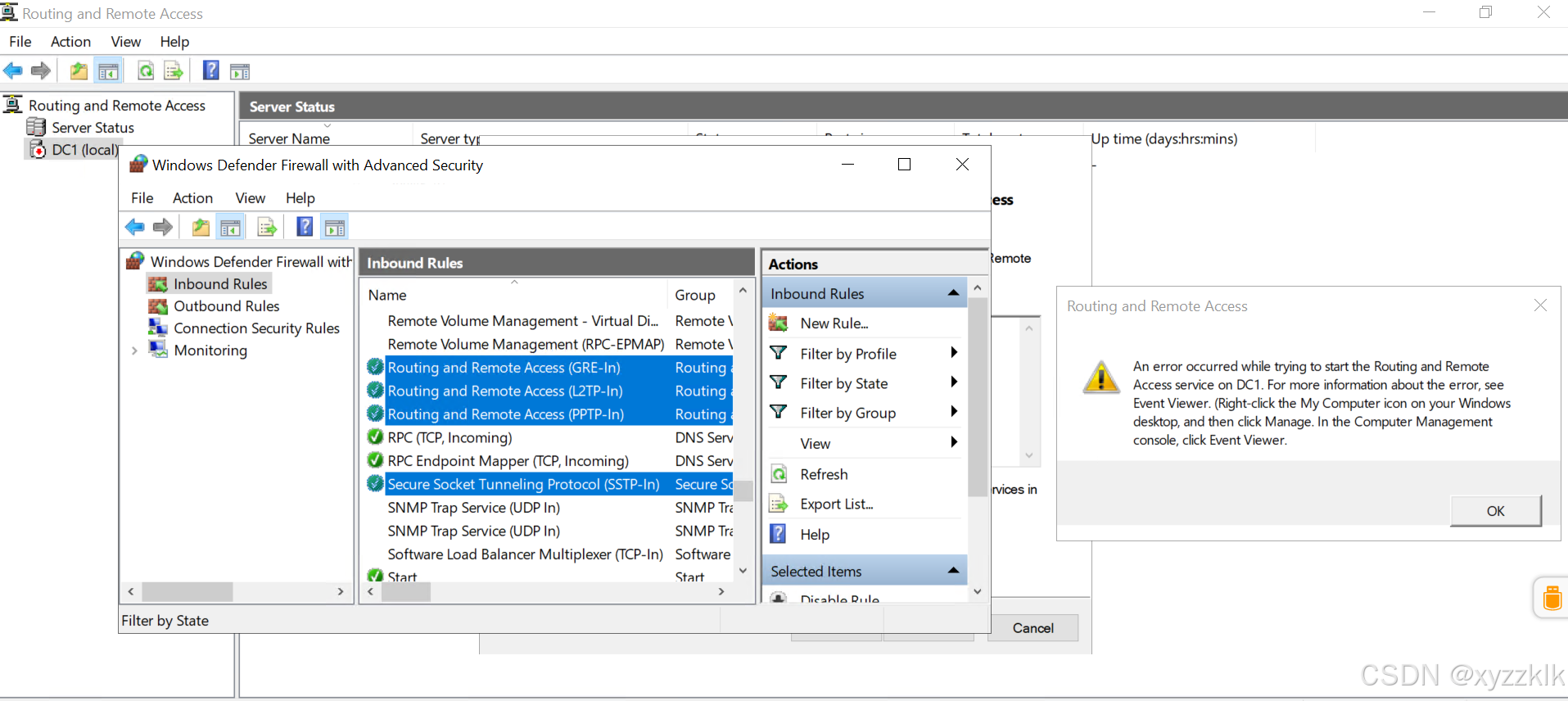Click Help icon in Actions pane
1568x701 pixels.
779,534
